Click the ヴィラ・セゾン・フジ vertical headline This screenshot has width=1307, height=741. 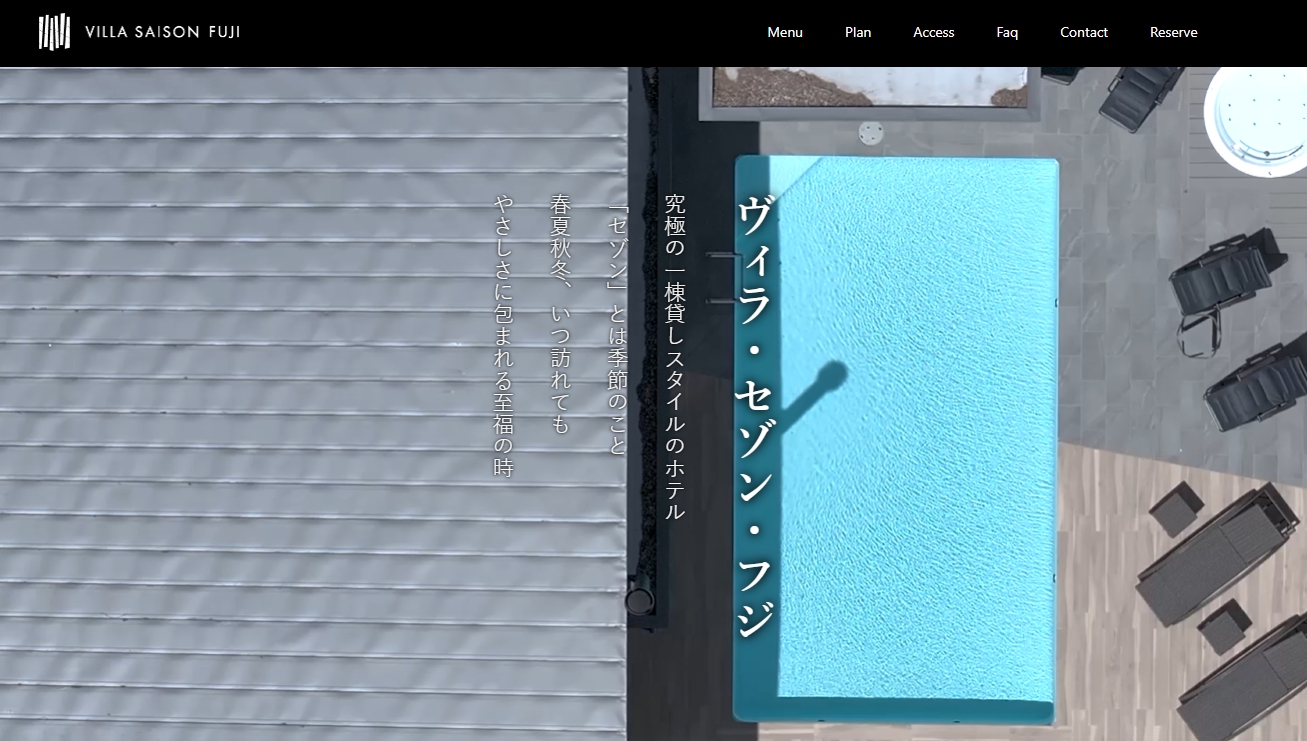[754, 416]
